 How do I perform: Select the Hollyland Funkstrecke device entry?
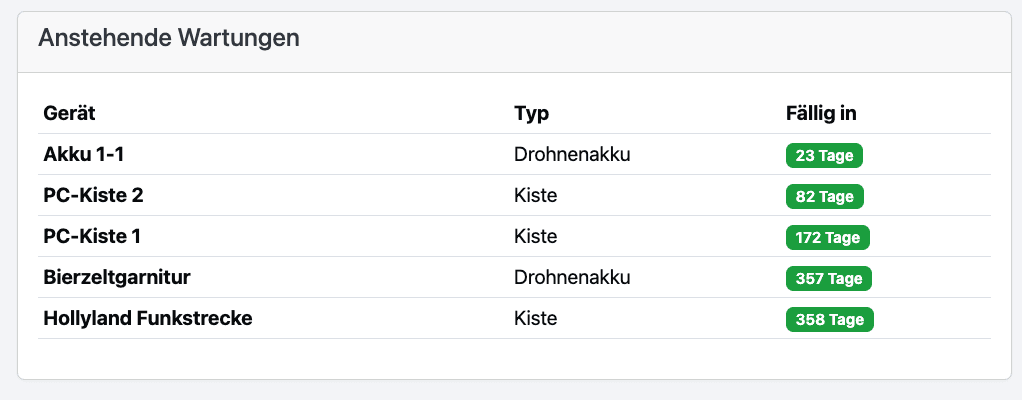[148, 319]
